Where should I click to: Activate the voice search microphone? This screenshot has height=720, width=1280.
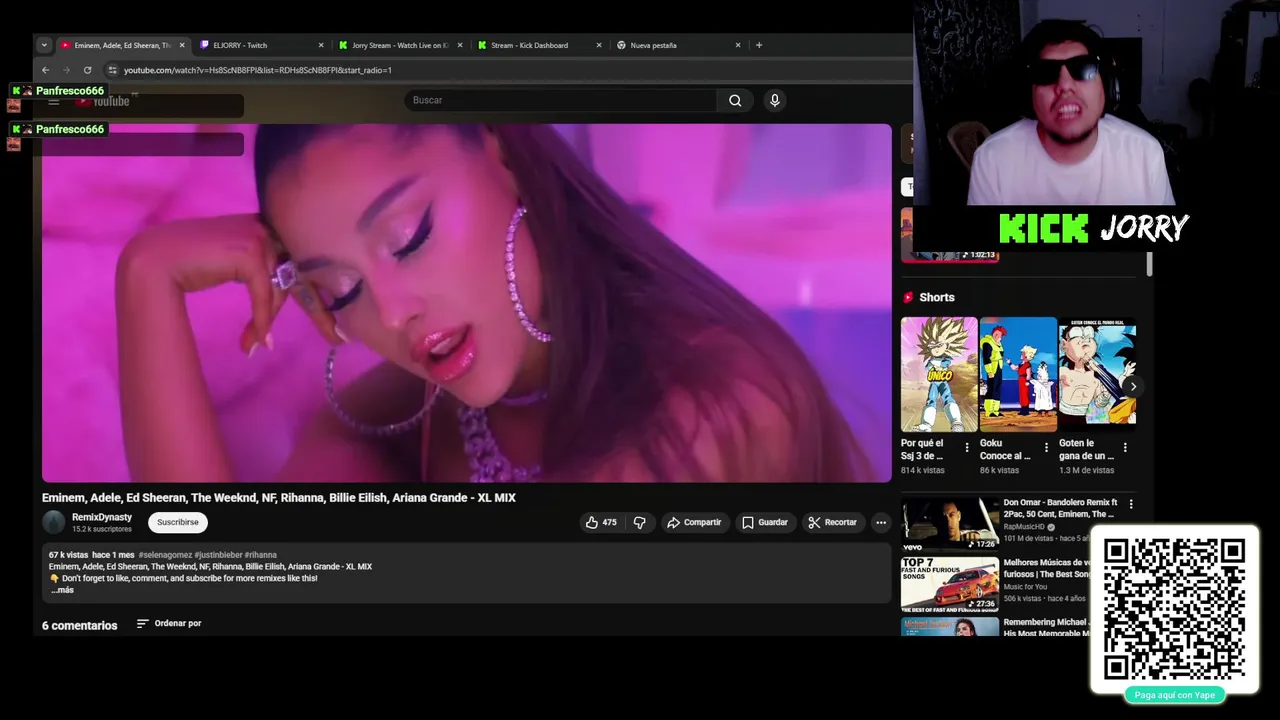point(774,100)
